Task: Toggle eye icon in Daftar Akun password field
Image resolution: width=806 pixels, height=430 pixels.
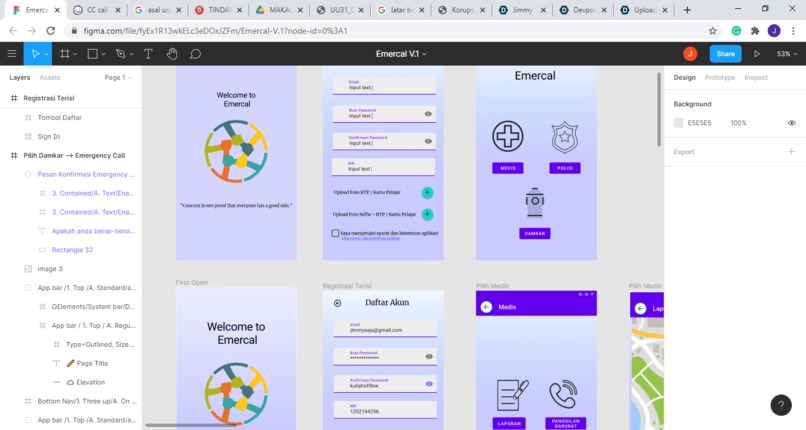Action: coord(429,357)
